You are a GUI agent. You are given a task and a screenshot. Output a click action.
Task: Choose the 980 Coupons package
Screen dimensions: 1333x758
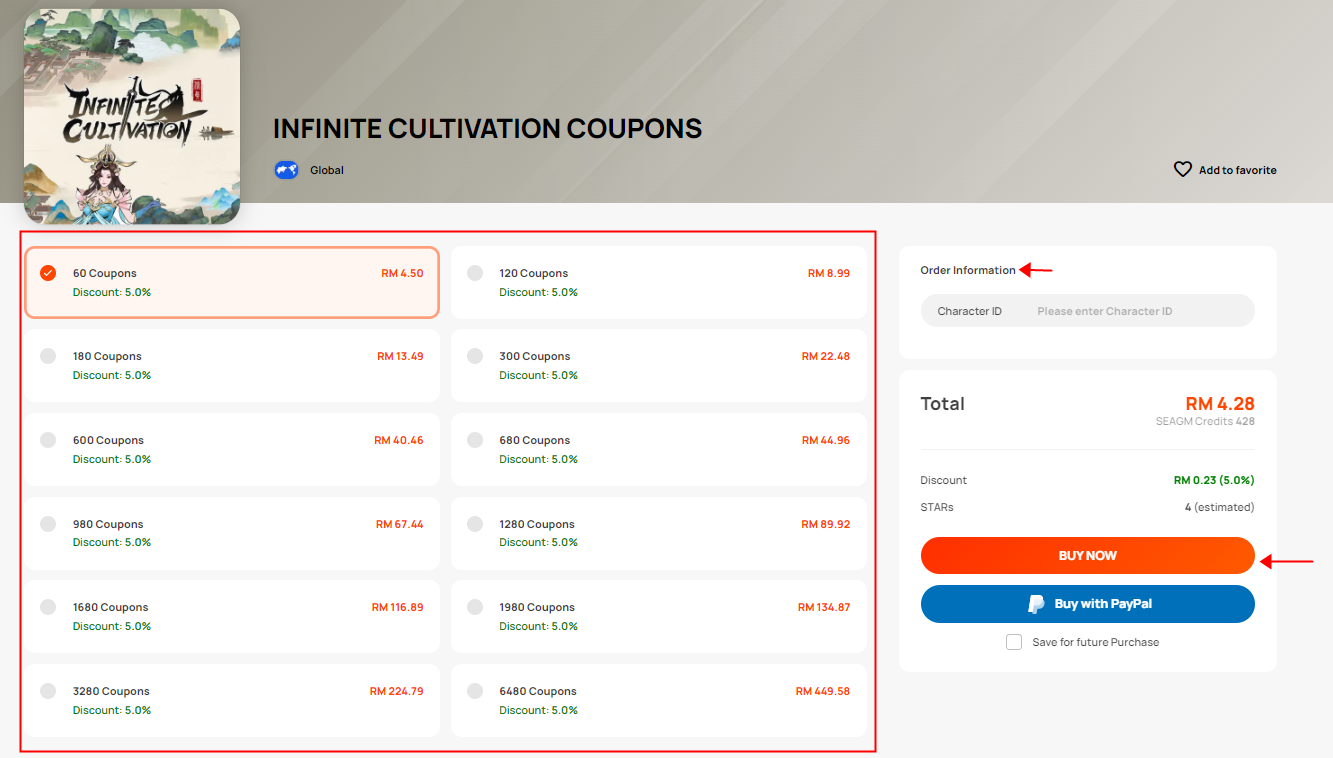pos(232,534)
